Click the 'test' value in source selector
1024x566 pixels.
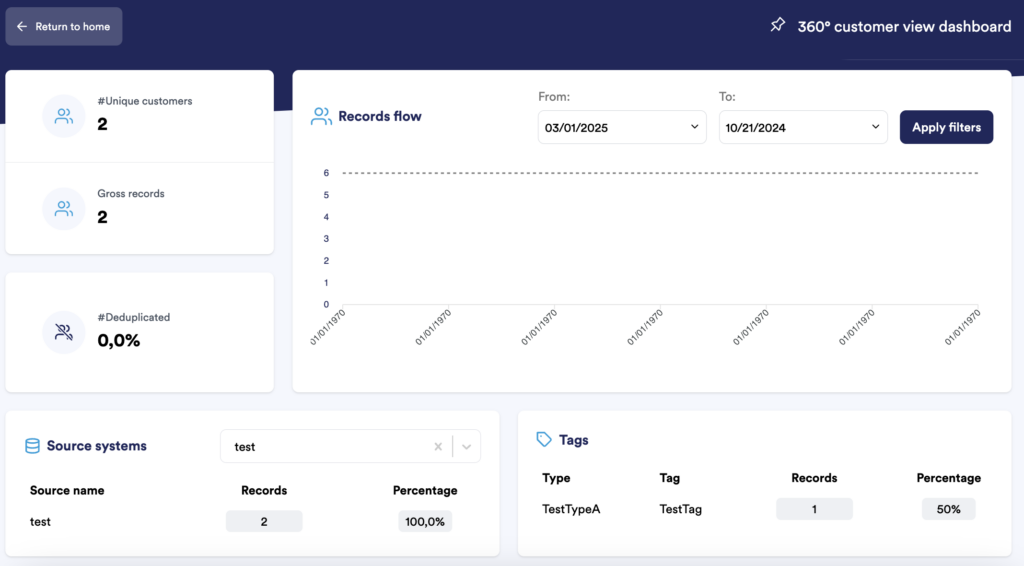(x=245, y=447)
